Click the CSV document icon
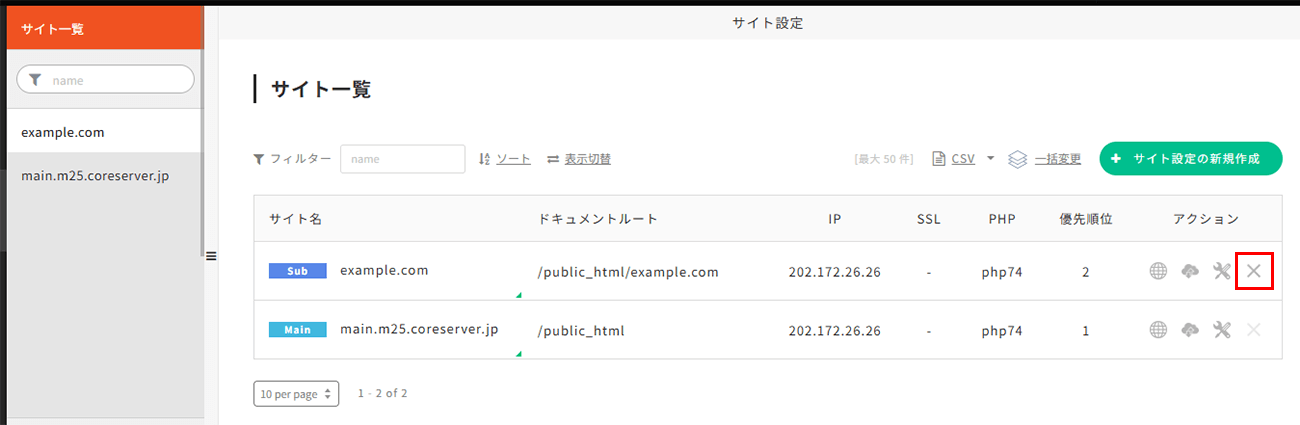1300x425 pixels. pos(938,159)
